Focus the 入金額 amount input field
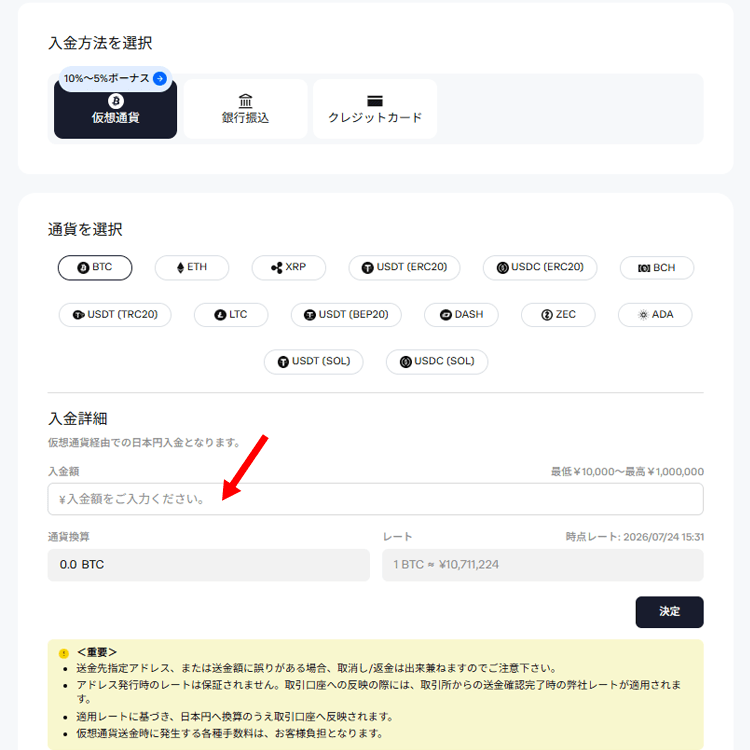The height and width of the screenshot is (750, 750). [x=375, y=499]
